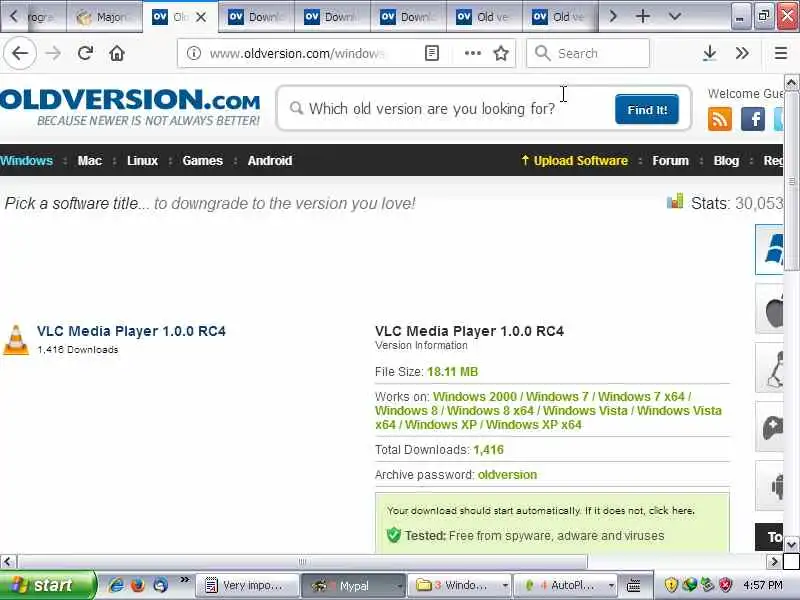800x600 pixels.
Task: Click the vertical scrollbar up arrow
Action: (791, 82)
